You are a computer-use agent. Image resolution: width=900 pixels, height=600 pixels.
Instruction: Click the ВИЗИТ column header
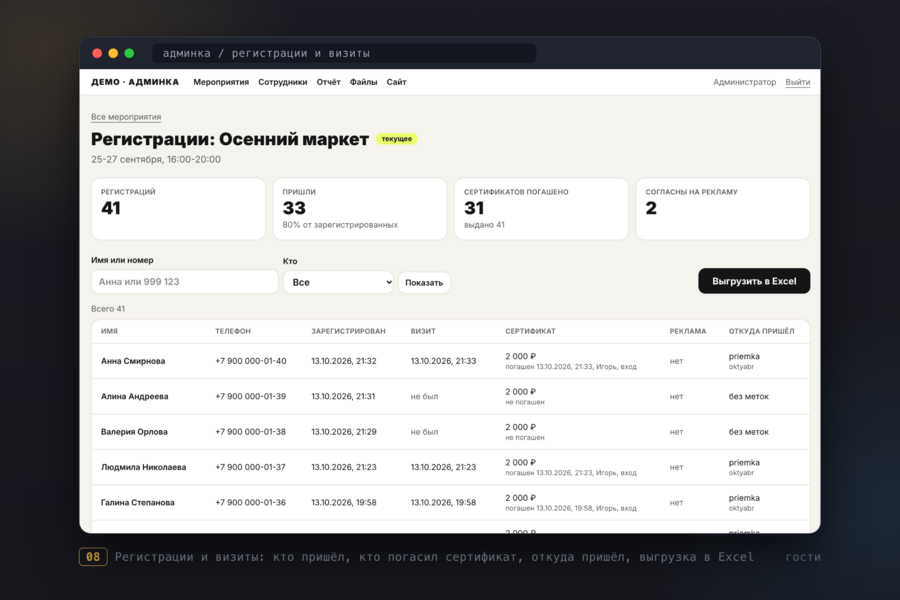tap(423, 331)
